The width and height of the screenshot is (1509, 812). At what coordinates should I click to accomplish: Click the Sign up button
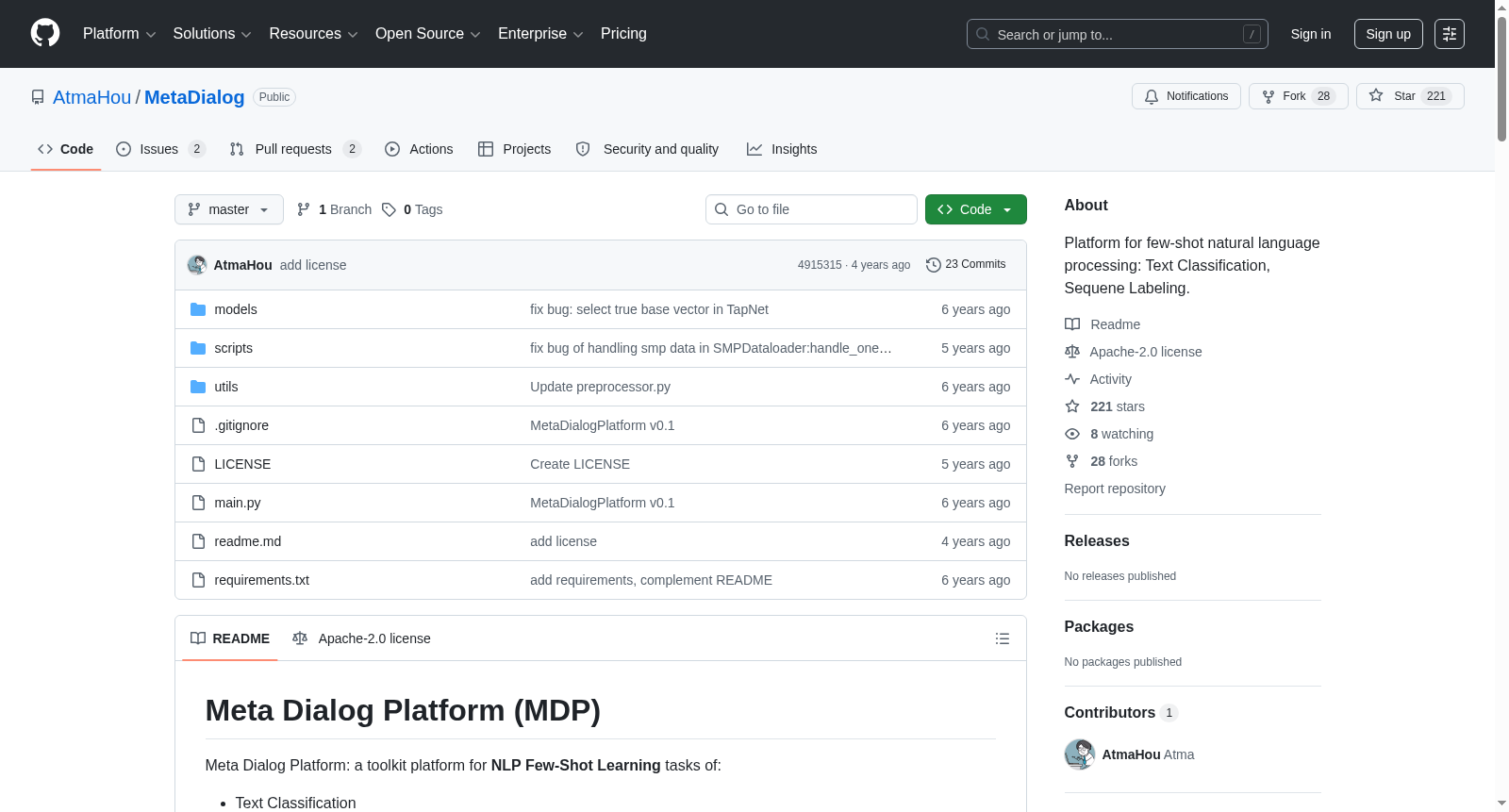coord(1388,34)
